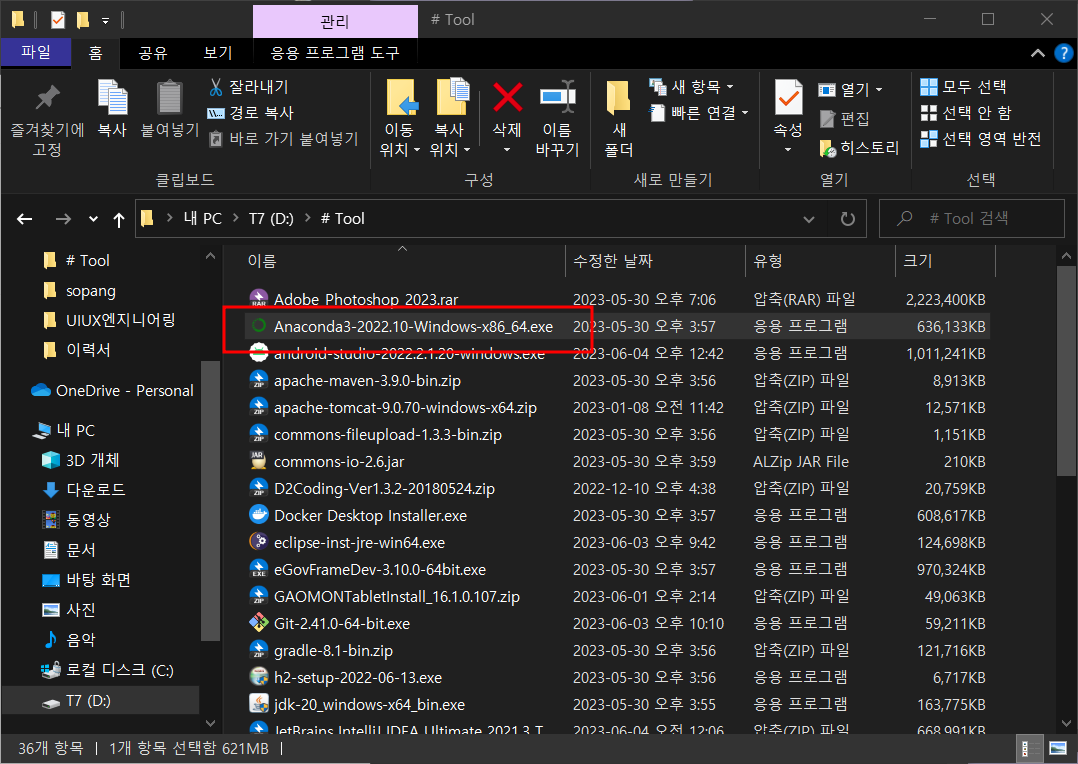The height and width of the screenshot is (764, 1078).
Task: Switch to the 보기 (View) tab
Action: point(217,53)
